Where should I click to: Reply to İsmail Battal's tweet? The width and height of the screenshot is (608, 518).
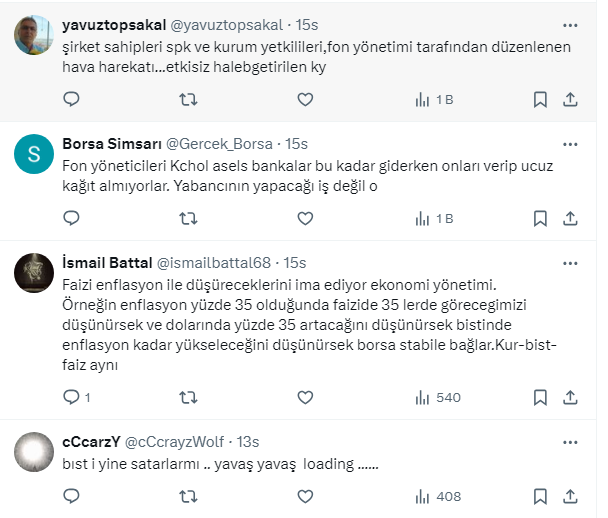coord(71,397)
